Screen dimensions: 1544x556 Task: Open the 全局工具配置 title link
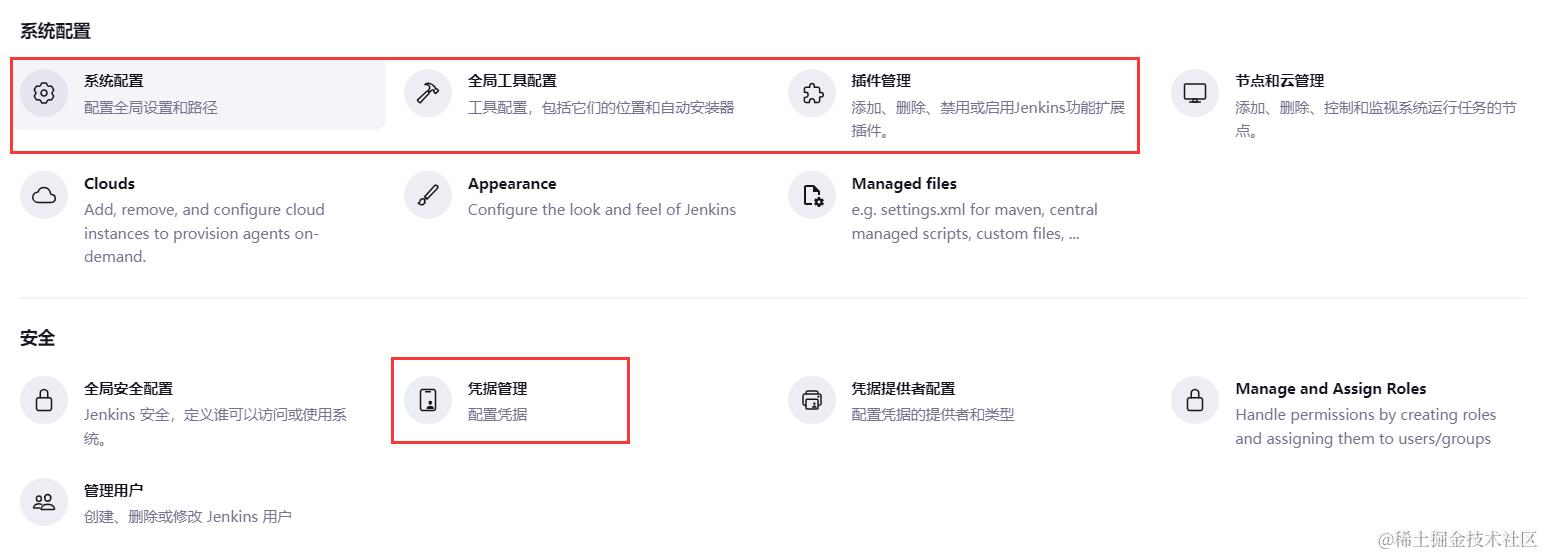[x=512, y=81]
